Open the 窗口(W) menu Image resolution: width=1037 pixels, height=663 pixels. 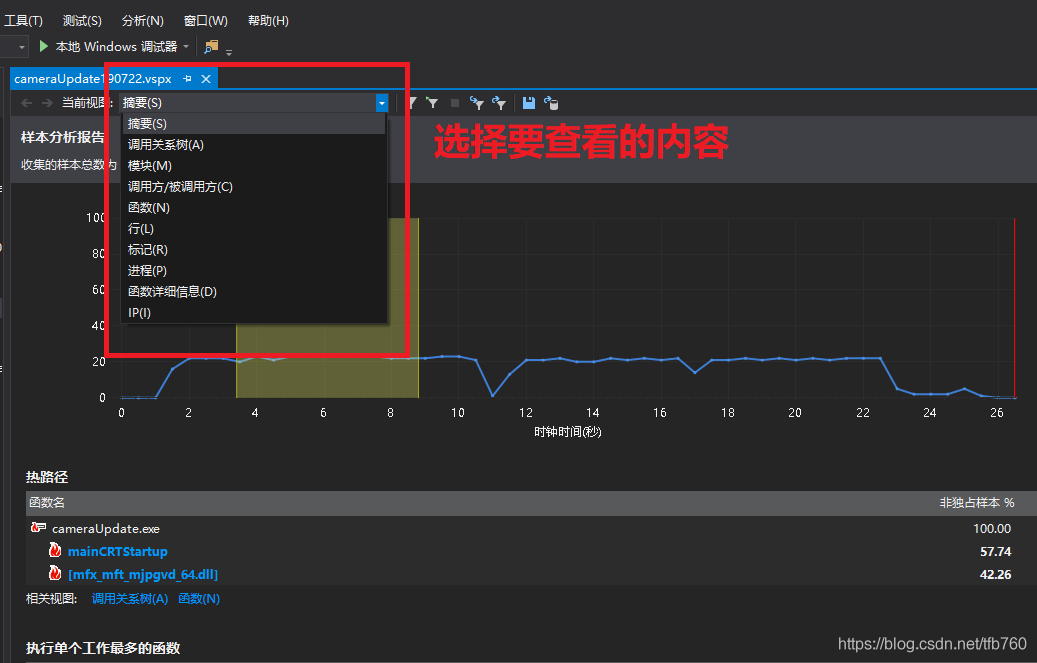coord(205,21)
